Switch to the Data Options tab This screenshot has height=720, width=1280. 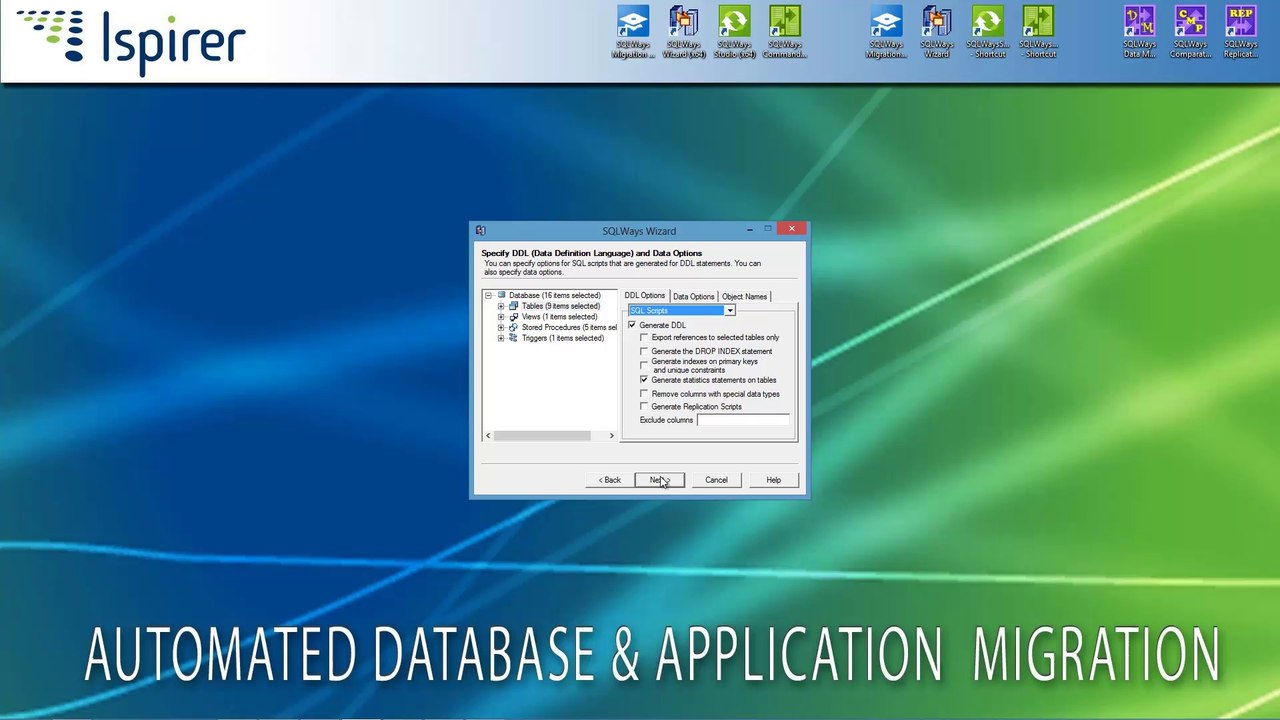(693, 296)
